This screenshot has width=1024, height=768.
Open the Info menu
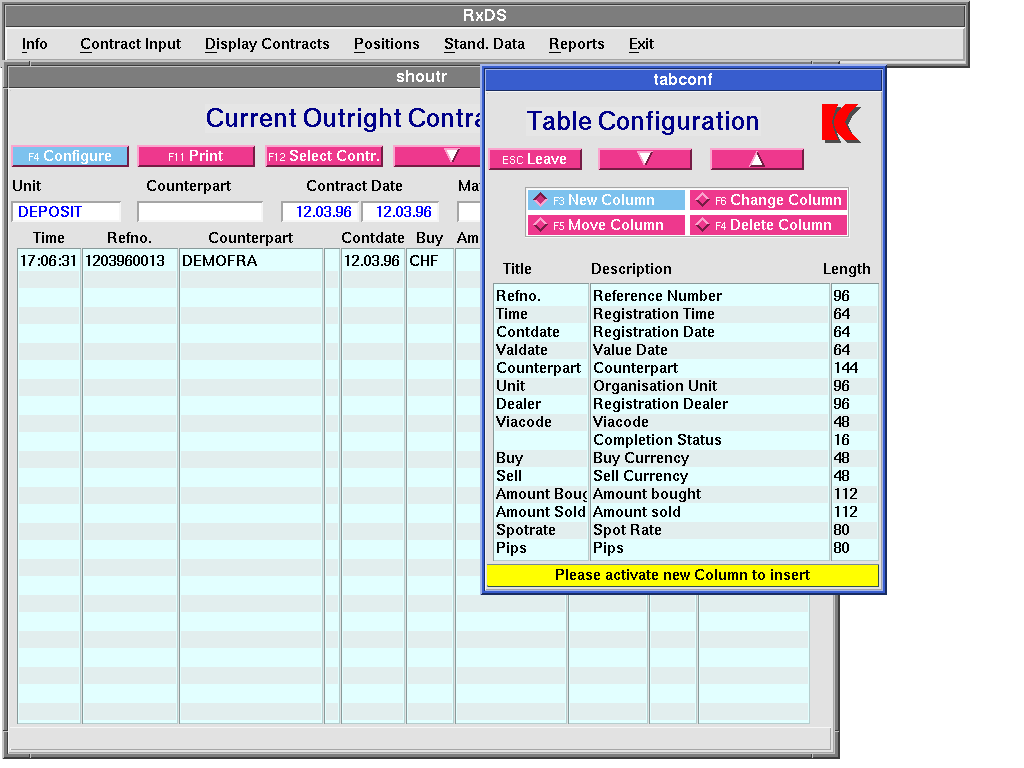(35, 44)
